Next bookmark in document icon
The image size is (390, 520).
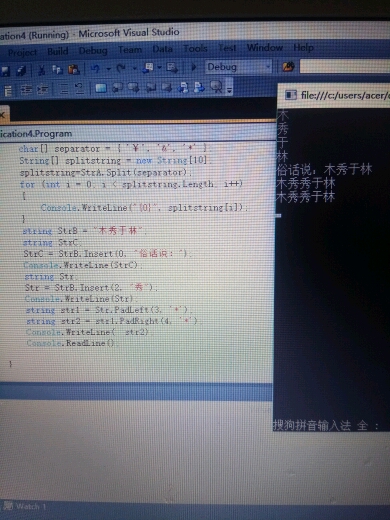(199, 87)
